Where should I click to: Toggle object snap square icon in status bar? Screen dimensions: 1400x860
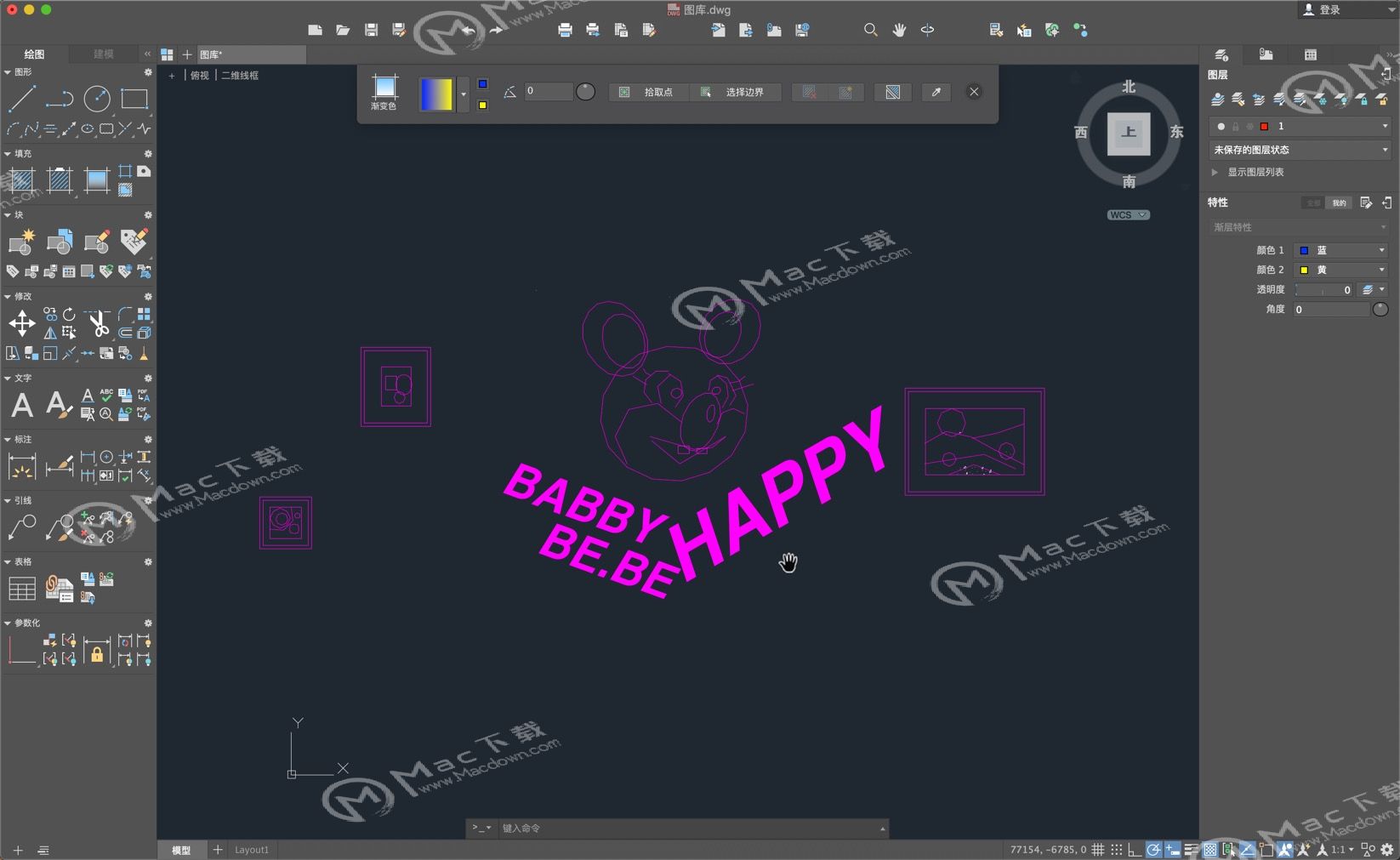point(1266,849)
